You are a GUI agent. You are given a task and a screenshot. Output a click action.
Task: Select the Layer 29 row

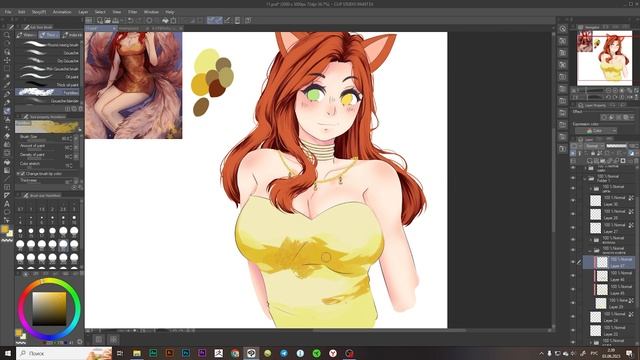tap(609, 303)
